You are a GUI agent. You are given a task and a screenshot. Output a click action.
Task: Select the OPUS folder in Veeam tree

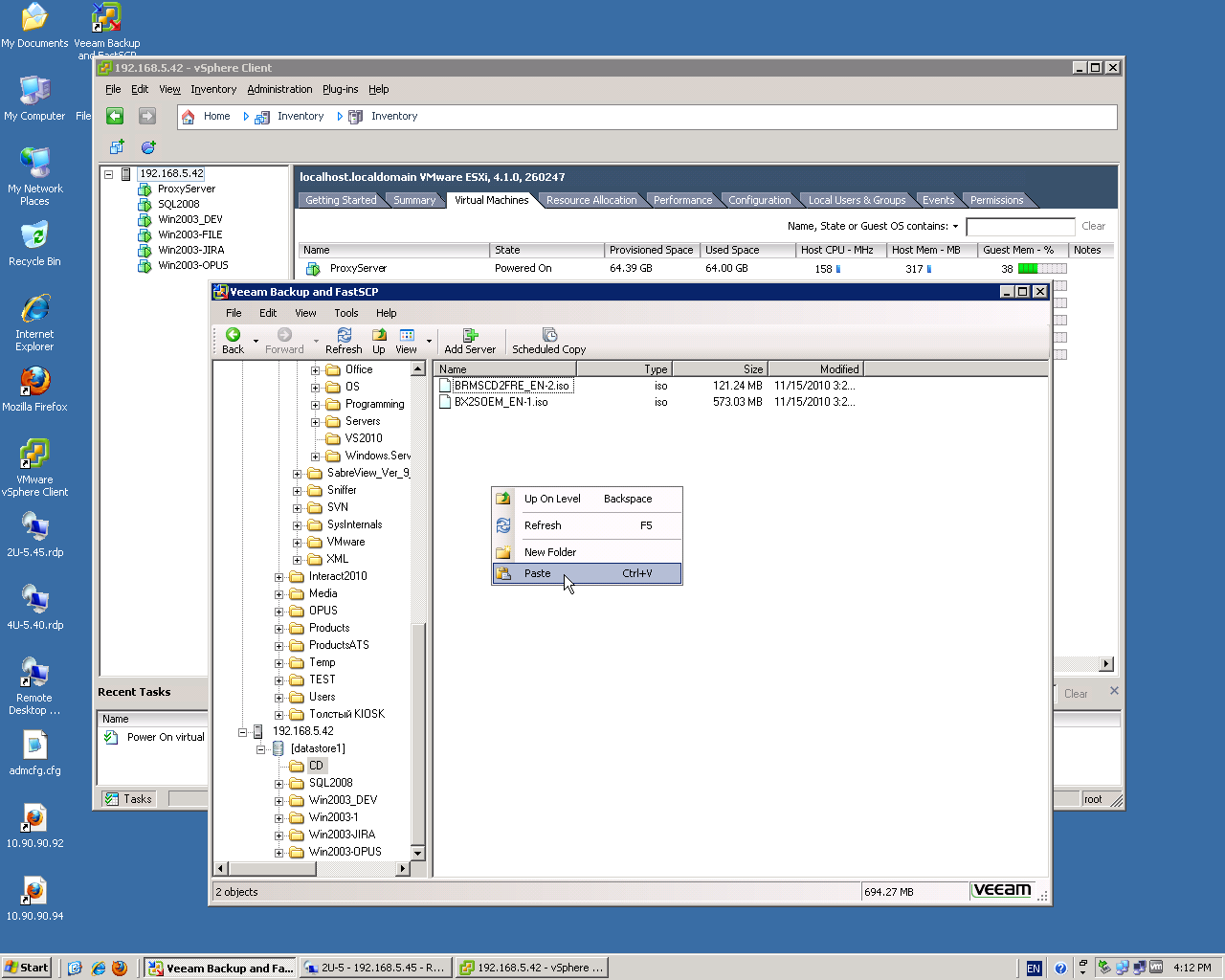click(323, 611)
